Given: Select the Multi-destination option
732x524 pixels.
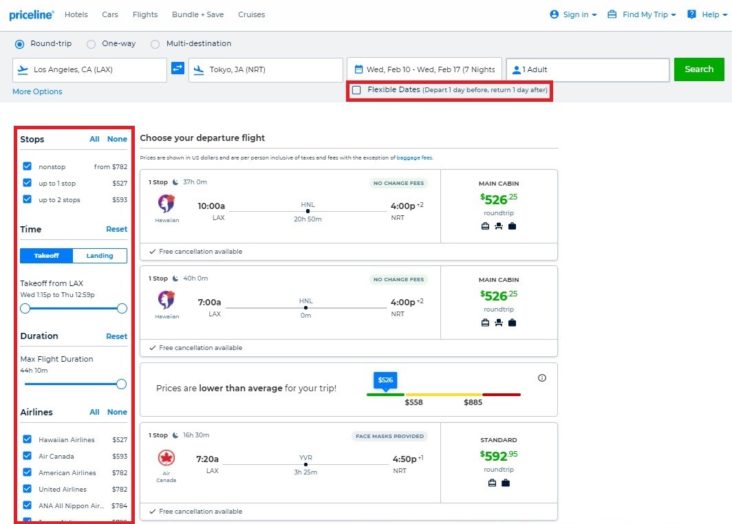Looking at the screenshot, I should point(155,44).
